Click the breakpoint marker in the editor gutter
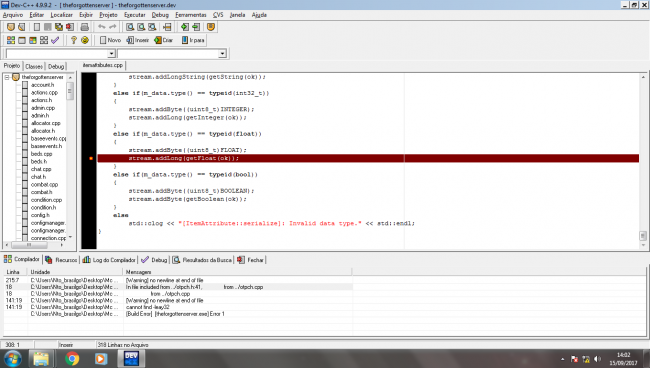This screenshot has height=368, width=650. click(x=91, y=158)
